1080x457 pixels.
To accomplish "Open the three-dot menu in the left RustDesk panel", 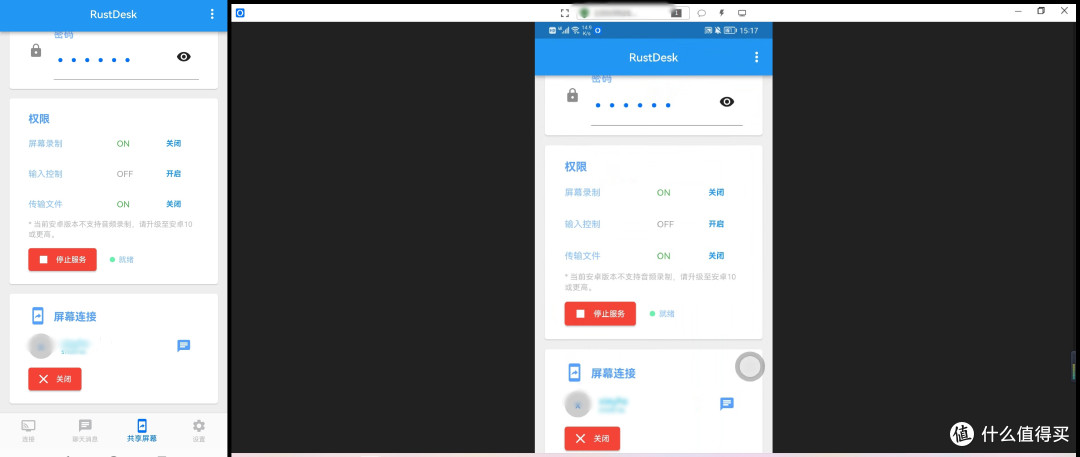I will coord(212,14).
